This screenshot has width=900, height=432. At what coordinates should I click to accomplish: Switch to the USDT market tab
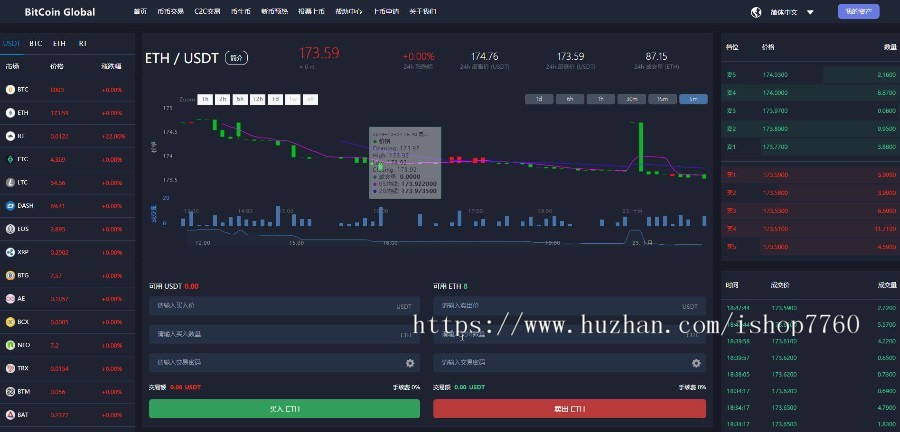point(11,43)
